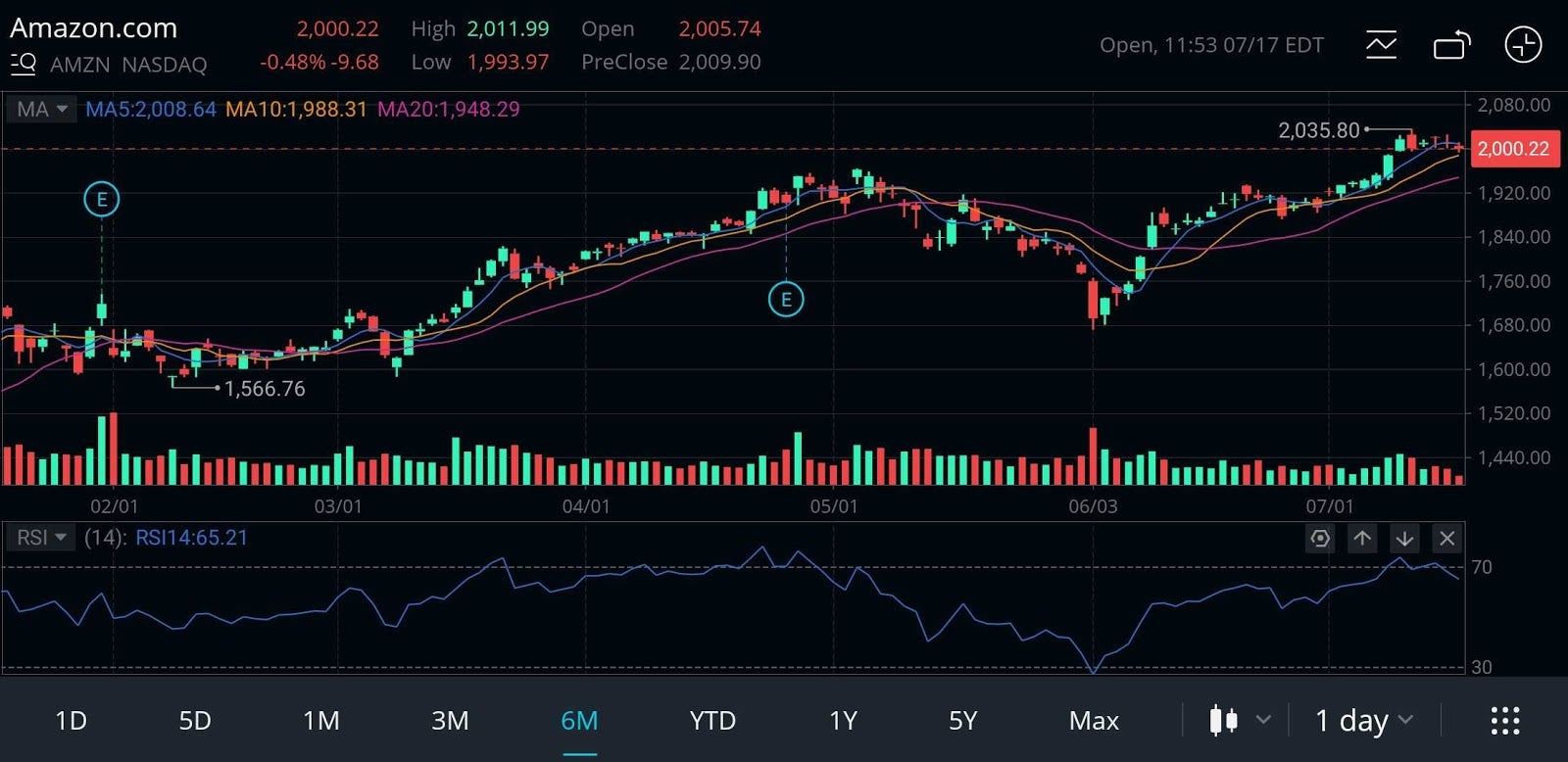Select the 1M time range
This screenshot has height=762, width=1568.
pyautogui.click(x=320, y=721)
